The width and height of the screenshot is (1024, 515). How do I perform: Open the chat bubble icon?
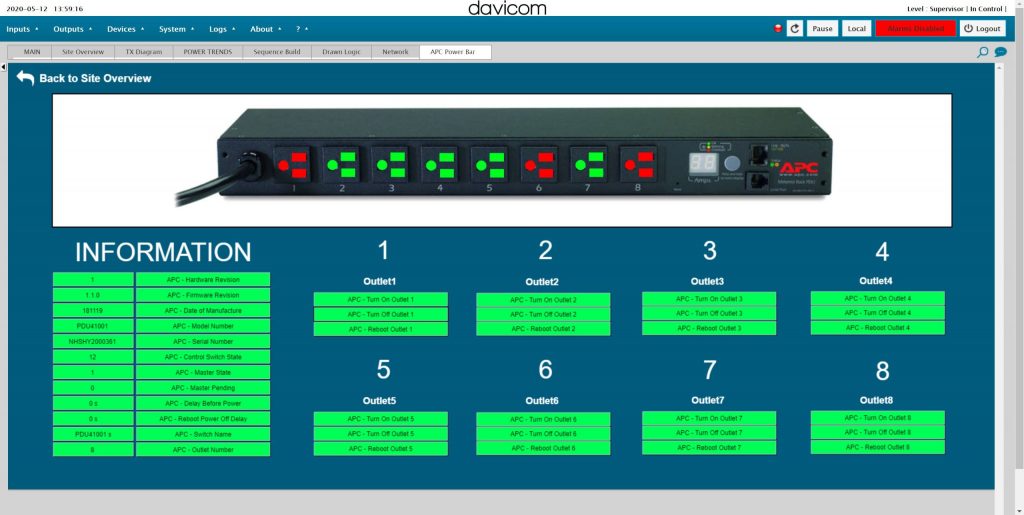coord(1000,52)
